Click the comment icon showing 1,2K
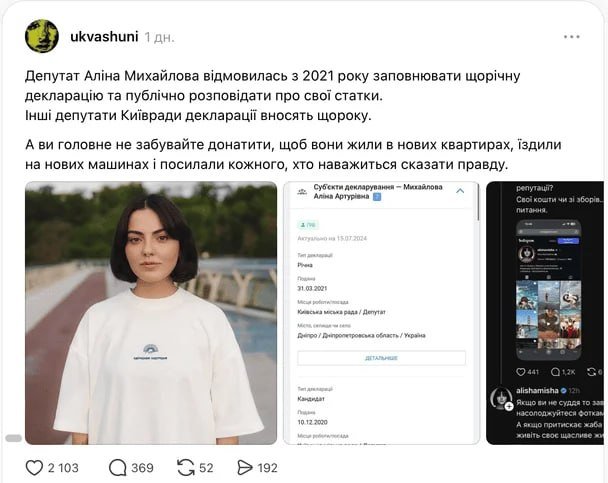The image size is (608, 483). pyautogui.click(x=555, y=372)
